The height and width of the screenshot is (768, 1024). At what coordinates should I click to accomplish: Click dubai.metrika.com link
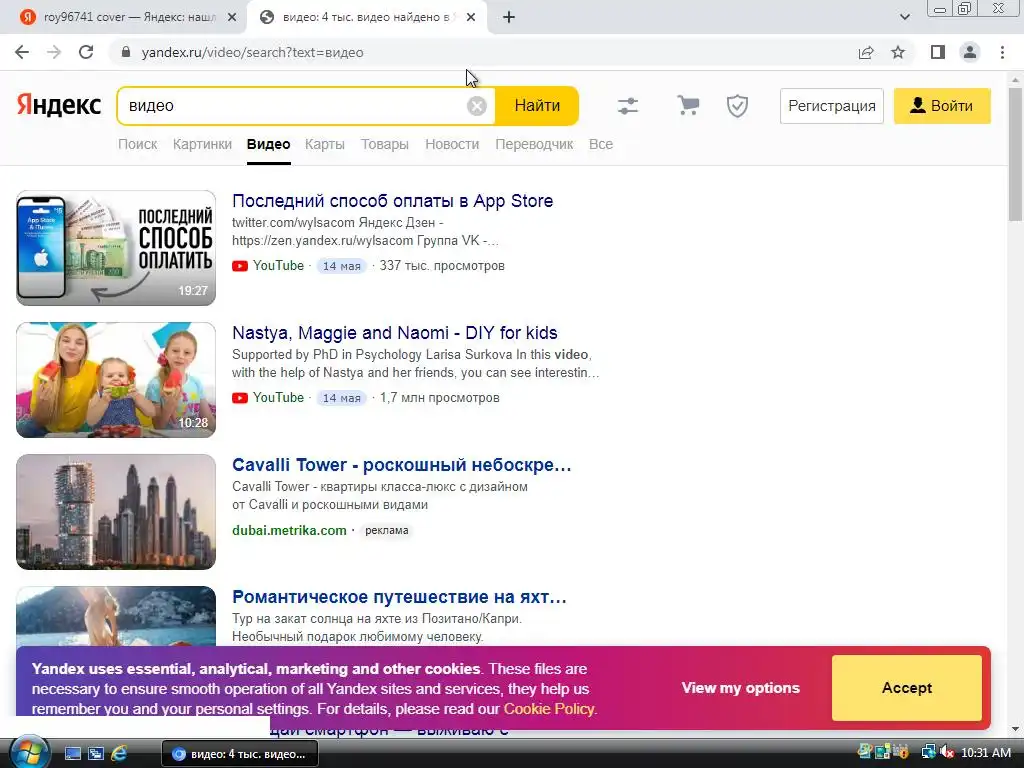point(289,530)
